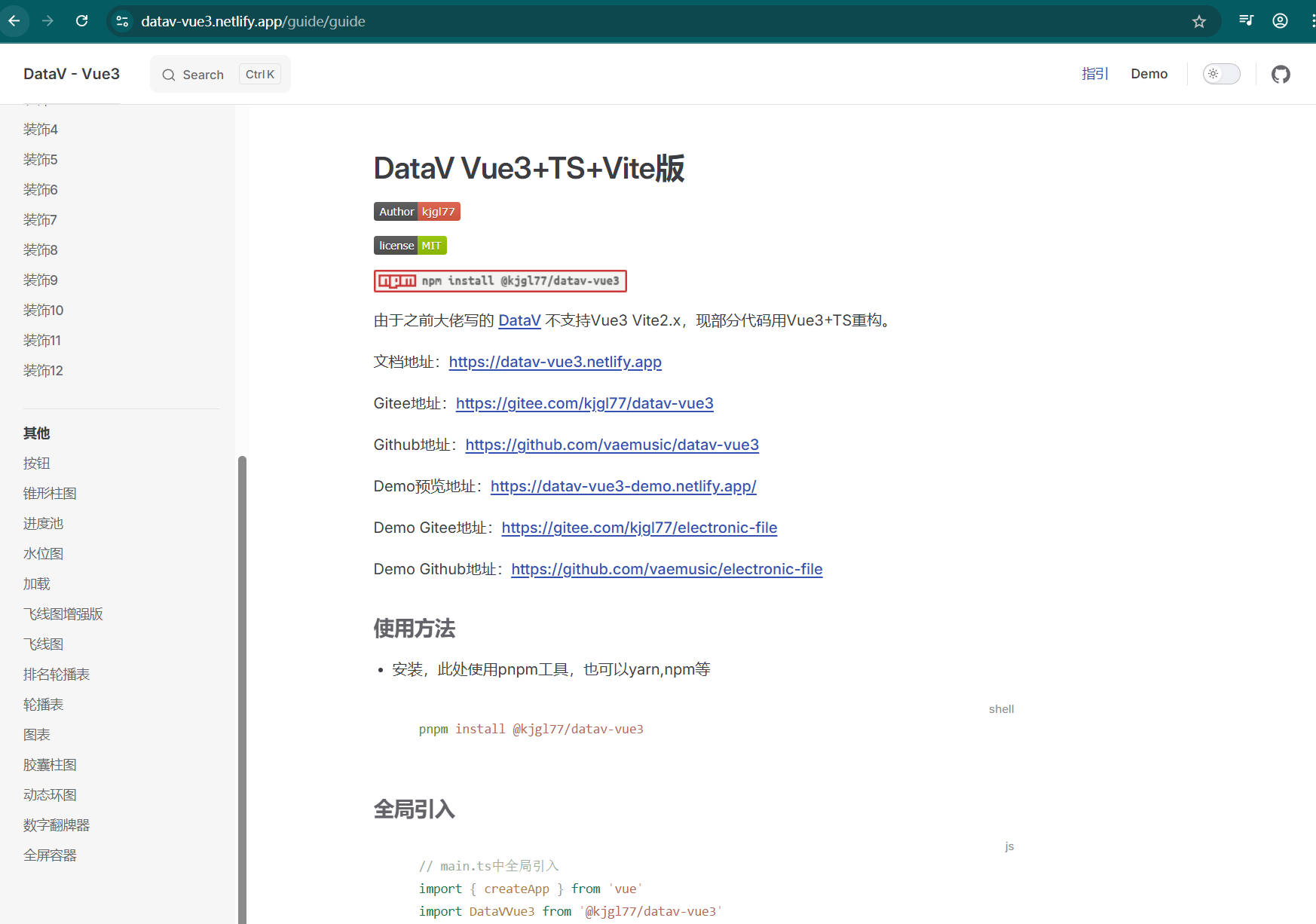Click the import DataVVue3 code line

tap(571, 911)
